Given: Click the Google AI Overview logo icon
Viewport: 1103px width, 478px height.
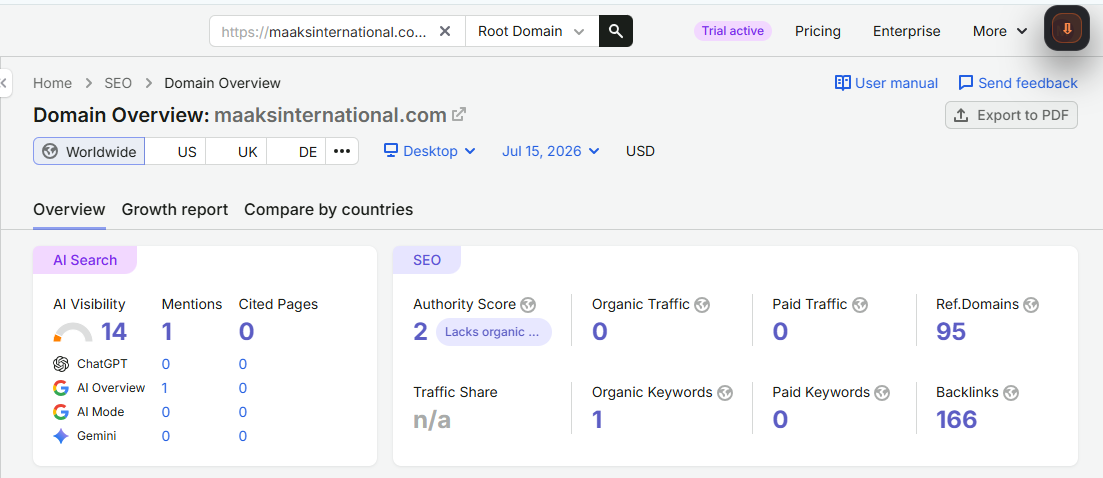Looking at the screenshot, I should pyautogui.click(x=61, y=388).
